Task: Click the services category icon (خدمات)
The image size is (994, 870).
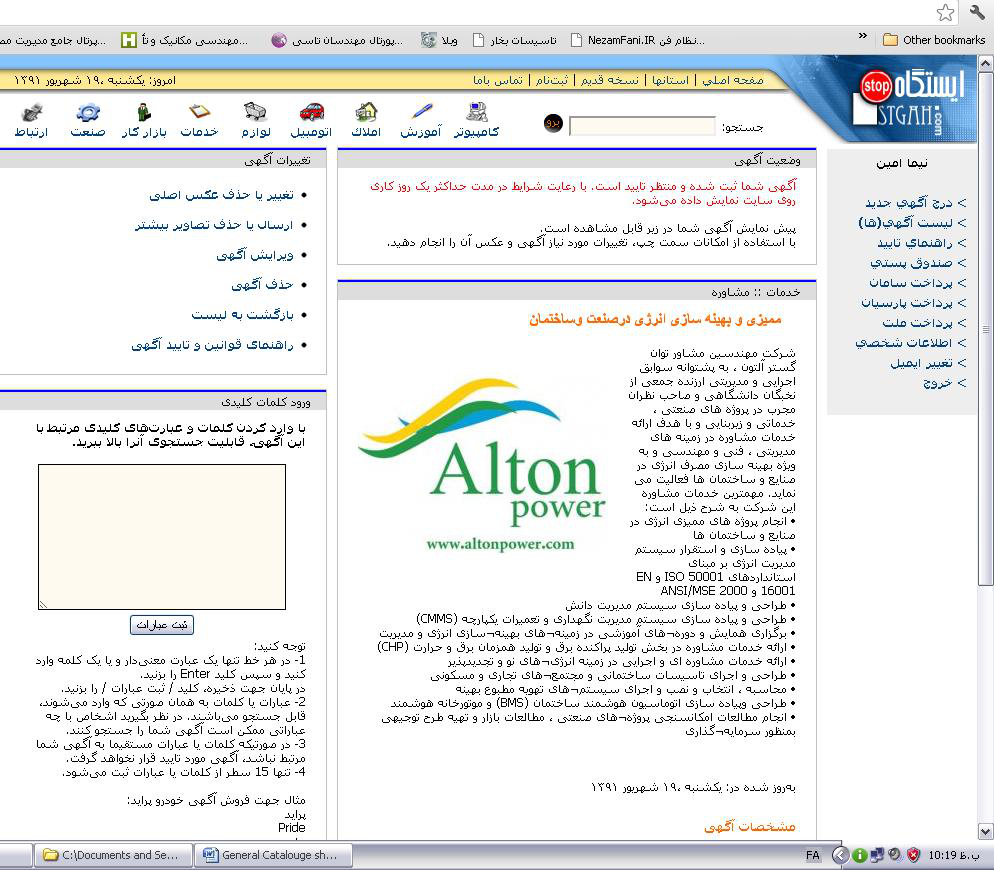Action: click(x=199, y=111)
